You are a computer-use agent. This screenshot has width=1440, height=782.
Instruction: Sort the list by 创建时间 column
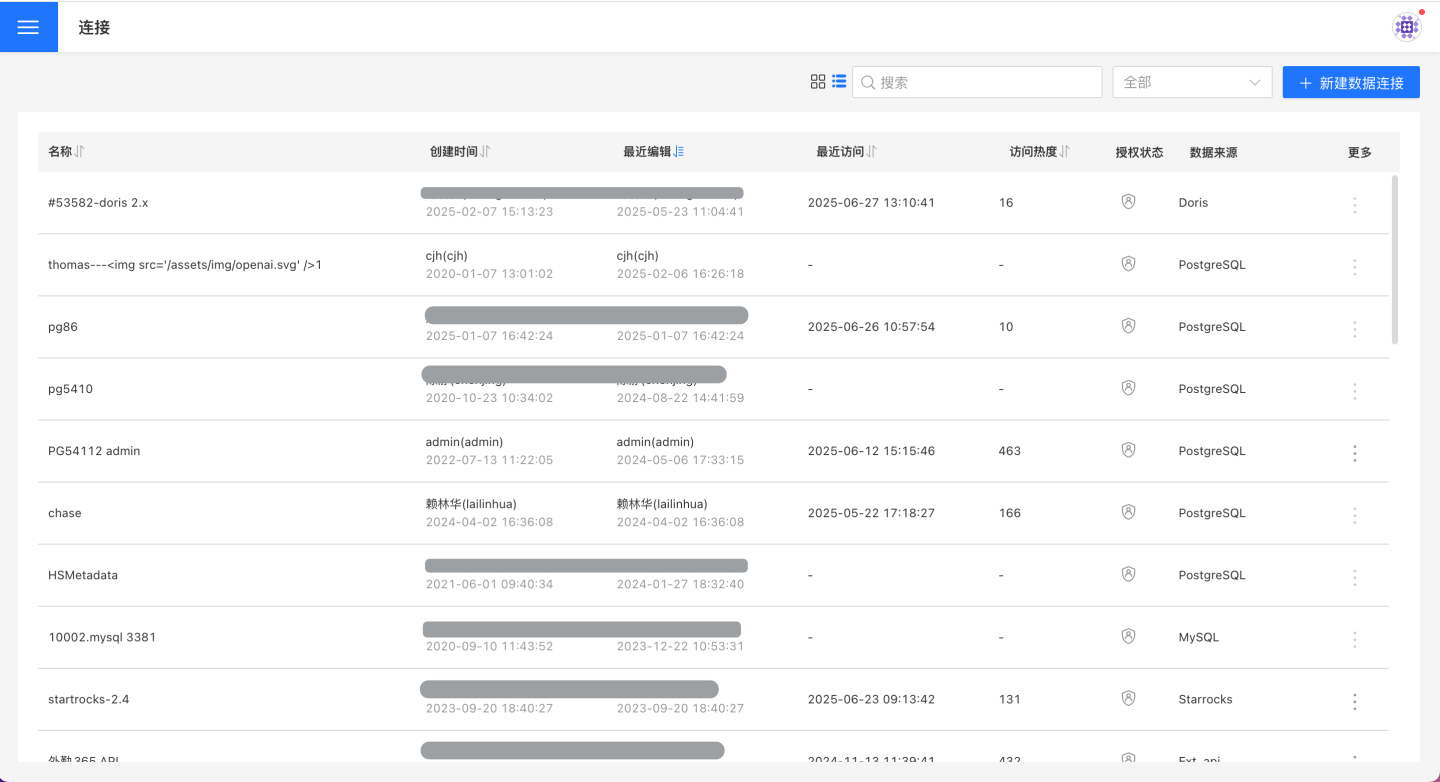coord(485,152)
